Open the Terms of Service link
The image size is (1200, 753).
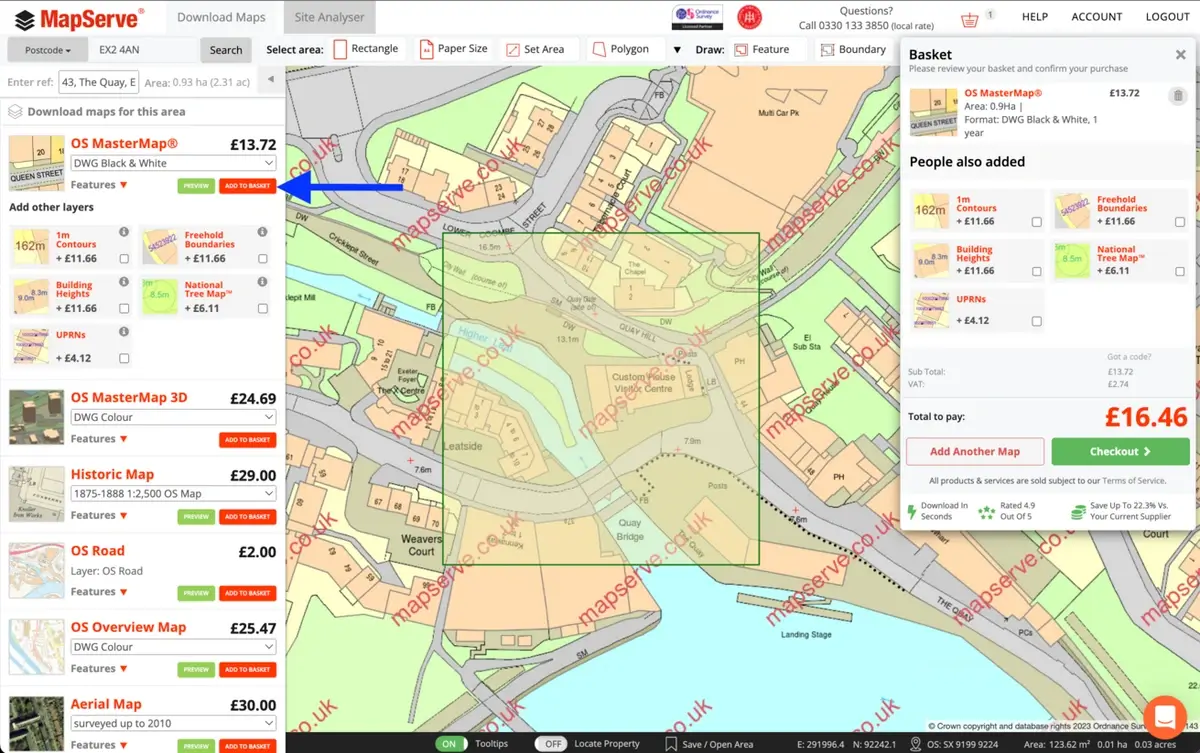1134,481
